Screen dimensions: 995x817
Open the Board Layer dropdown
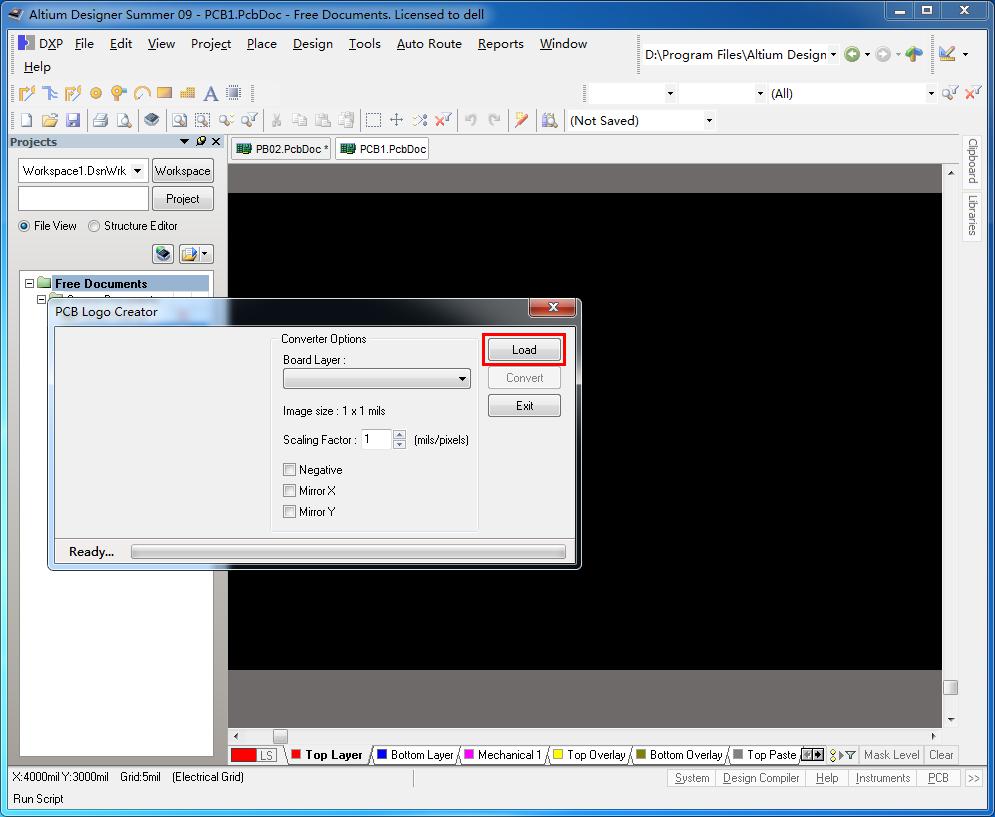click(377, 379)
